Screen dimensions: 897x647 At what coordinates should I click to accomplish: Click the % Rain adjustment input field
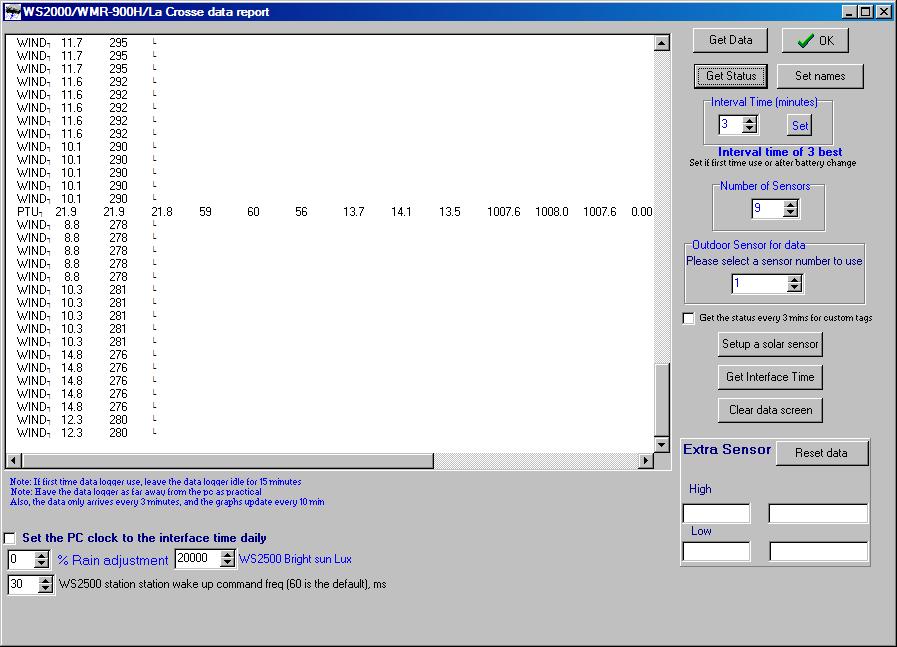[22, 559]
